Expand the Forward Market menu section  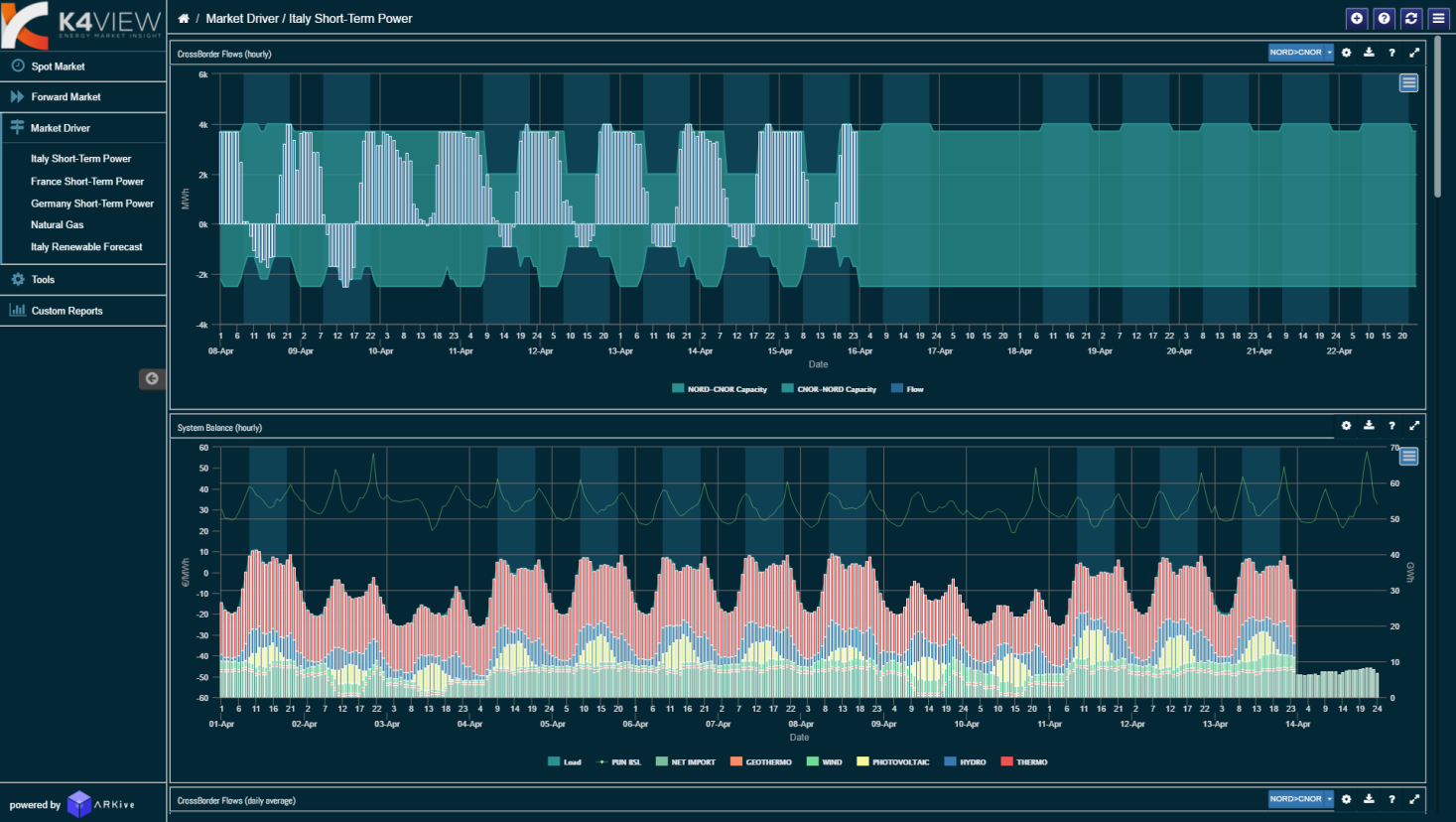click(83, 96)
